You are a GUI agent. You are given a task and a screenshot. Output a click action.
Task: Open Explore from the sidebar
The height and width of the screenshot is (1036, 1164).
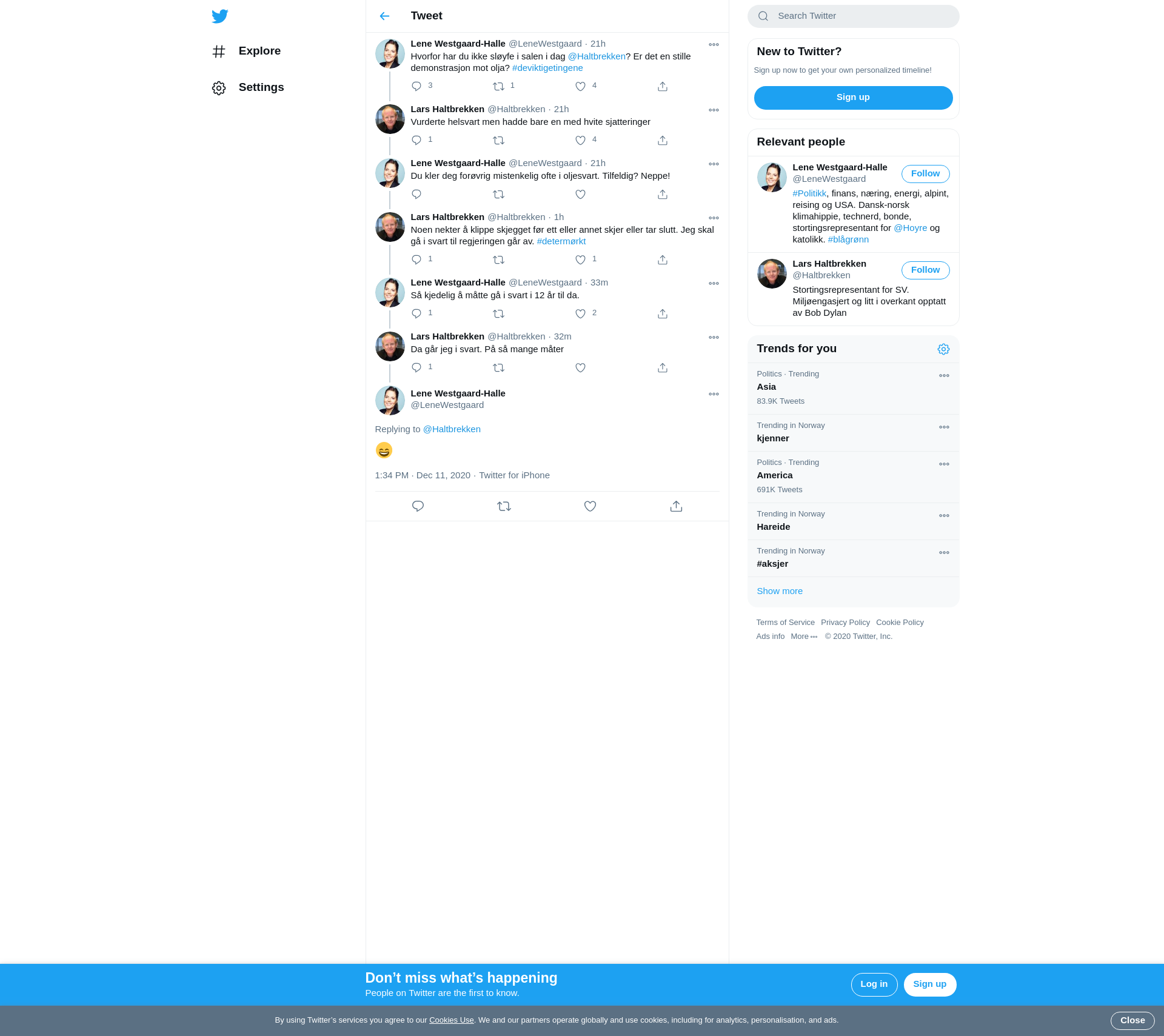click(246, 52)
